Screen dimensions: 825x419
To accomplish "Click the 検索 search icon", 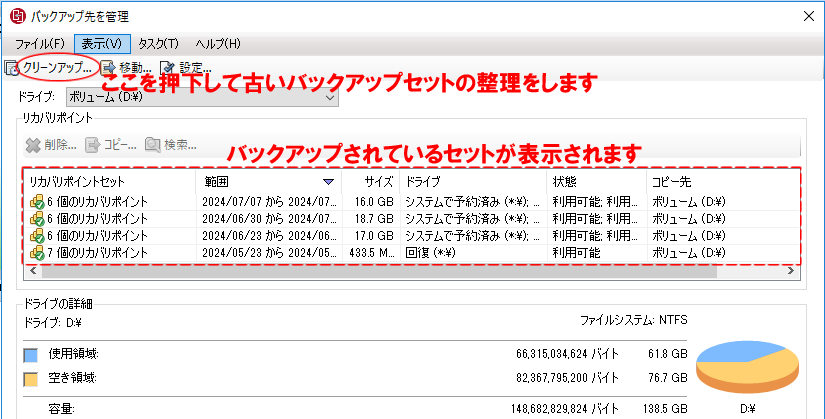I will (153, 145).
